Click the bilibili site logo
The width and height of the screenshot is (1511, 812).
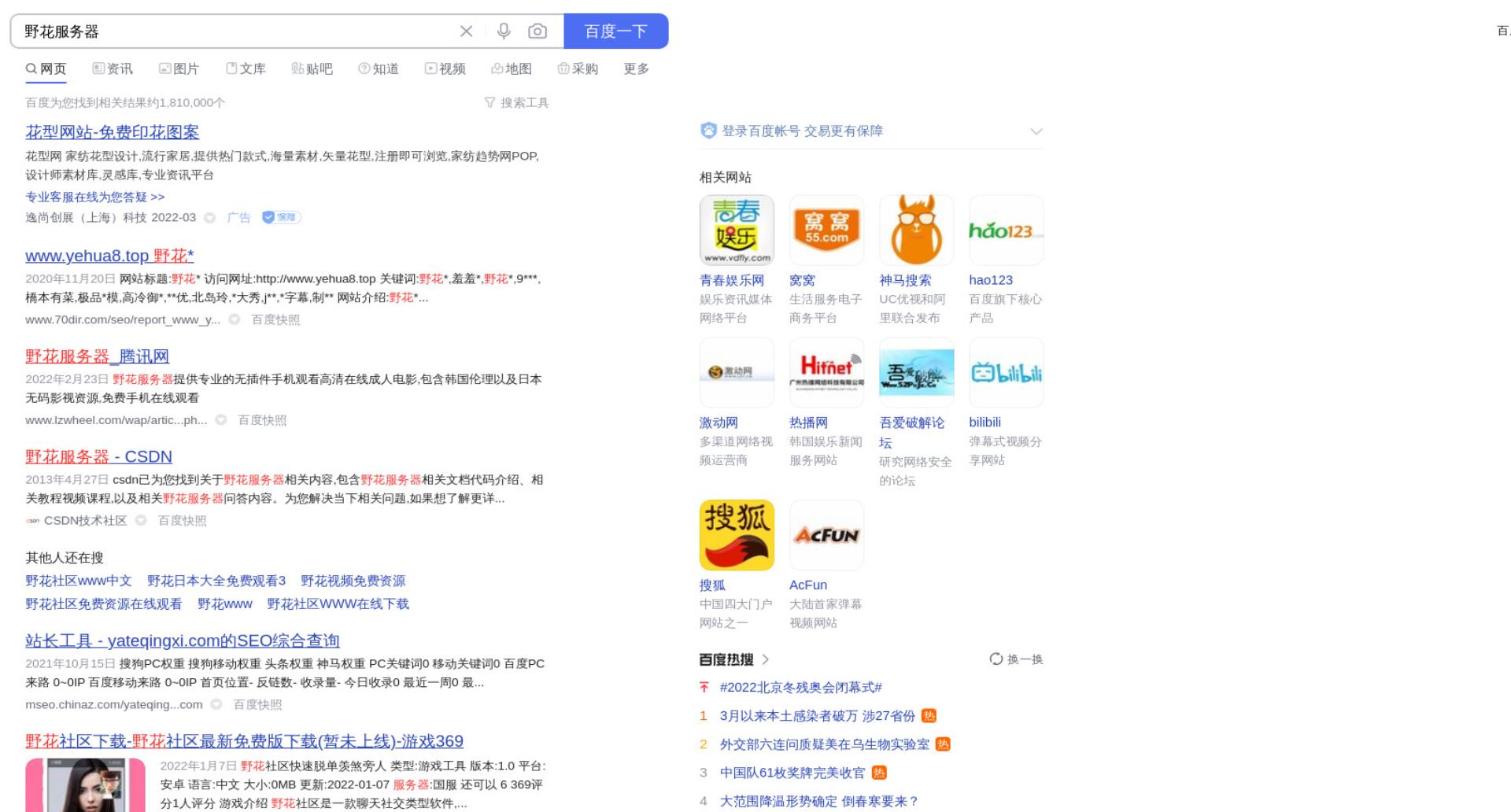tap(1006, 372)
